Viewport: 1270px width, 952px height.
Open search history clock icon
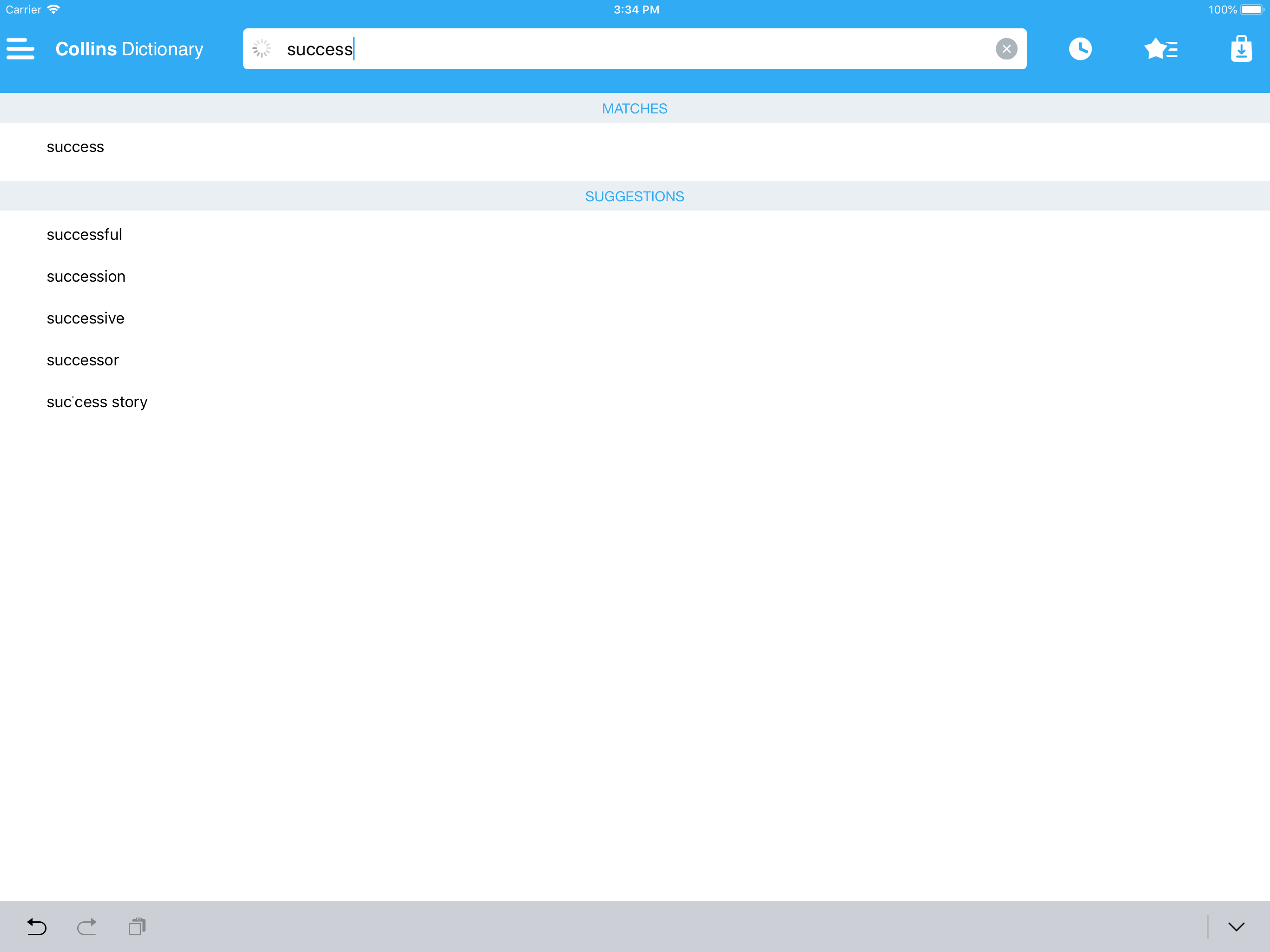[x=1080, y=49]
